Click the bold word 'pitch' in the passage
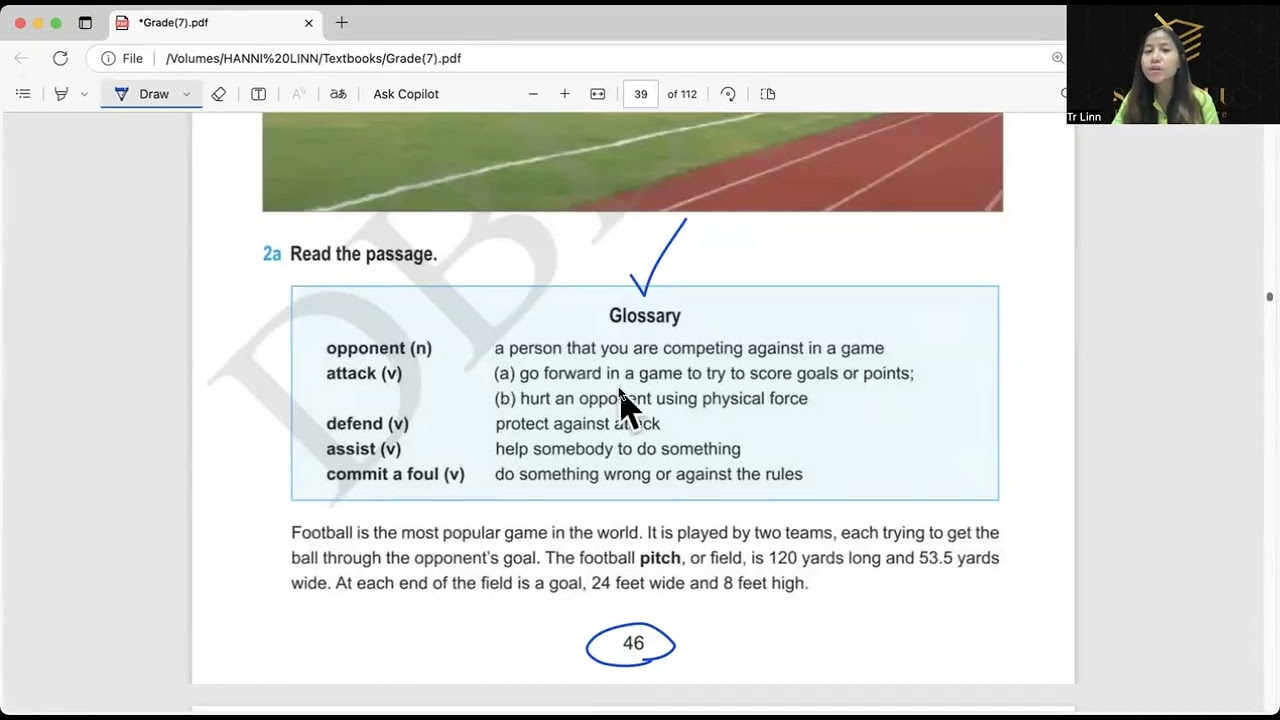This screenshot has width=1280, height=720. click(x=660, y=558)
